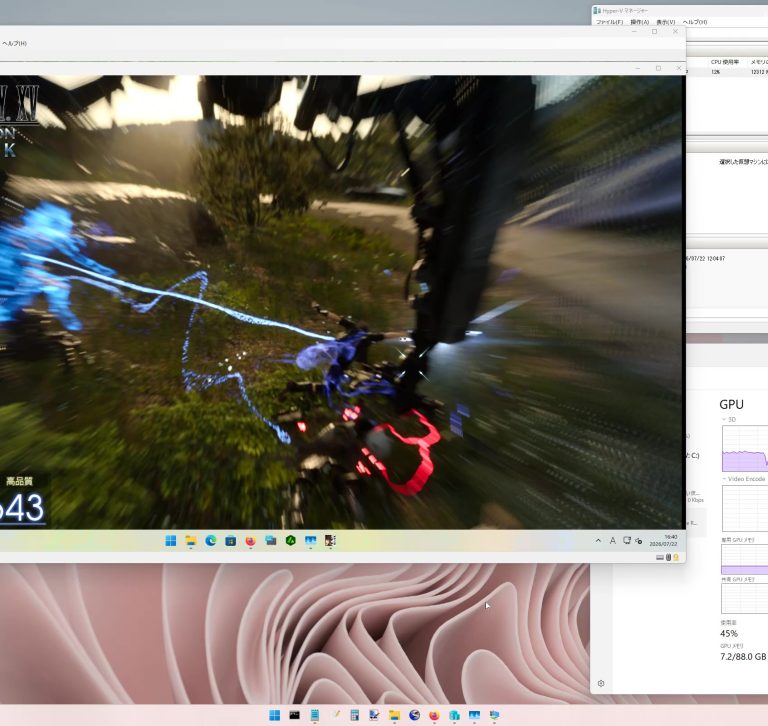The width and height of the screenshot is (768, 726).
Task: Minimize the outer VM connection window
Action: point(634,31)
